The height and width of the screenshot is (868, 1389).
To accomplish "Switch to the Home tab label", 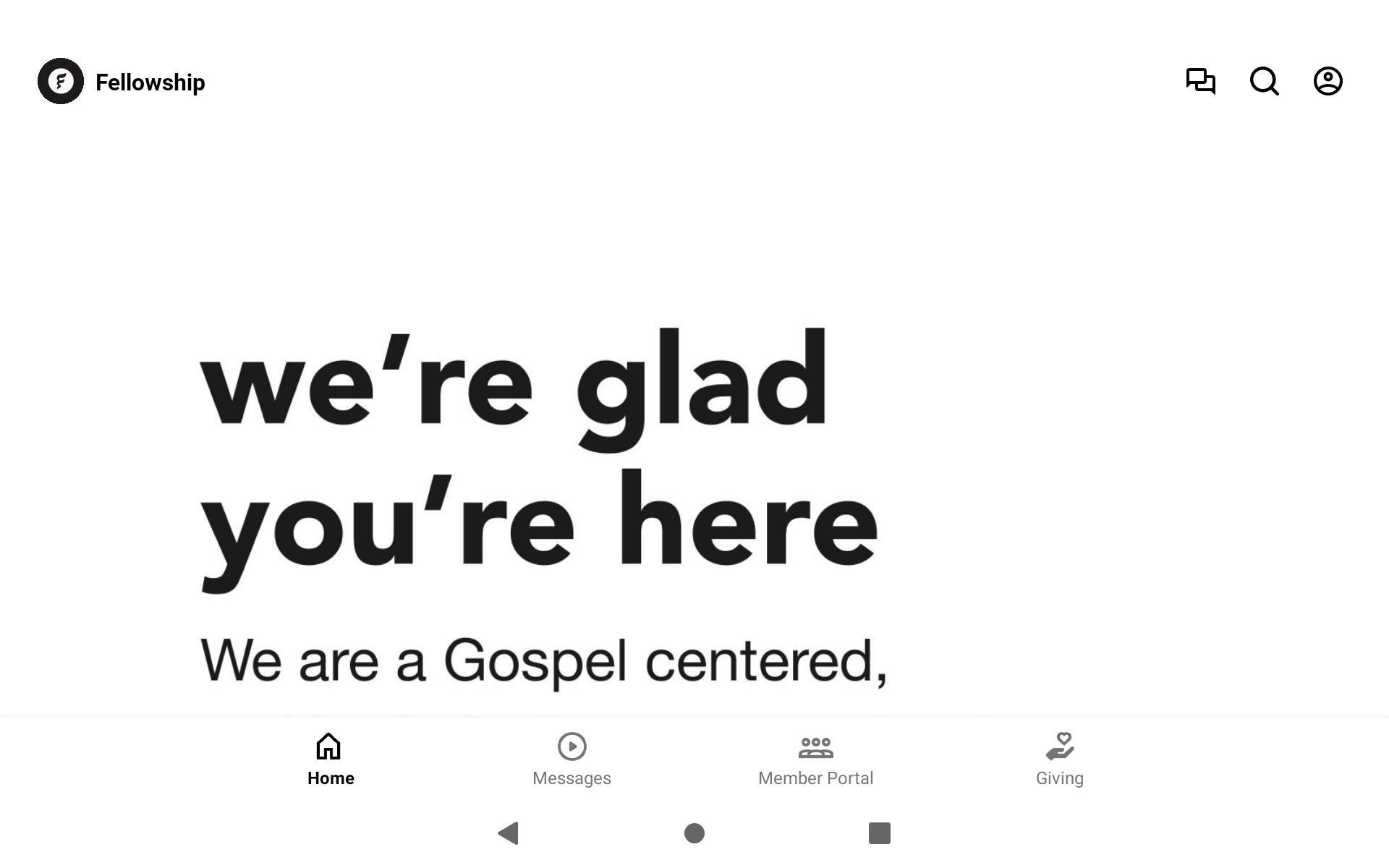I will [x=331, y=778].
